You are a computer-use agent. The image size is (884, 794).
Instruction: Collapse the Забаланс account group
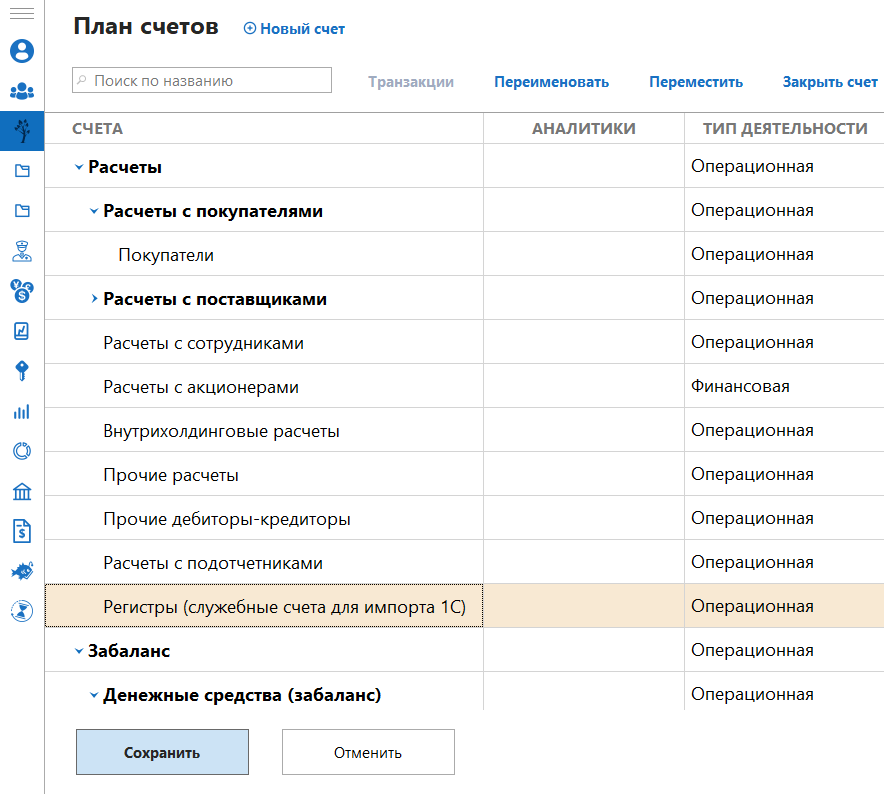[x=79, y=651]
